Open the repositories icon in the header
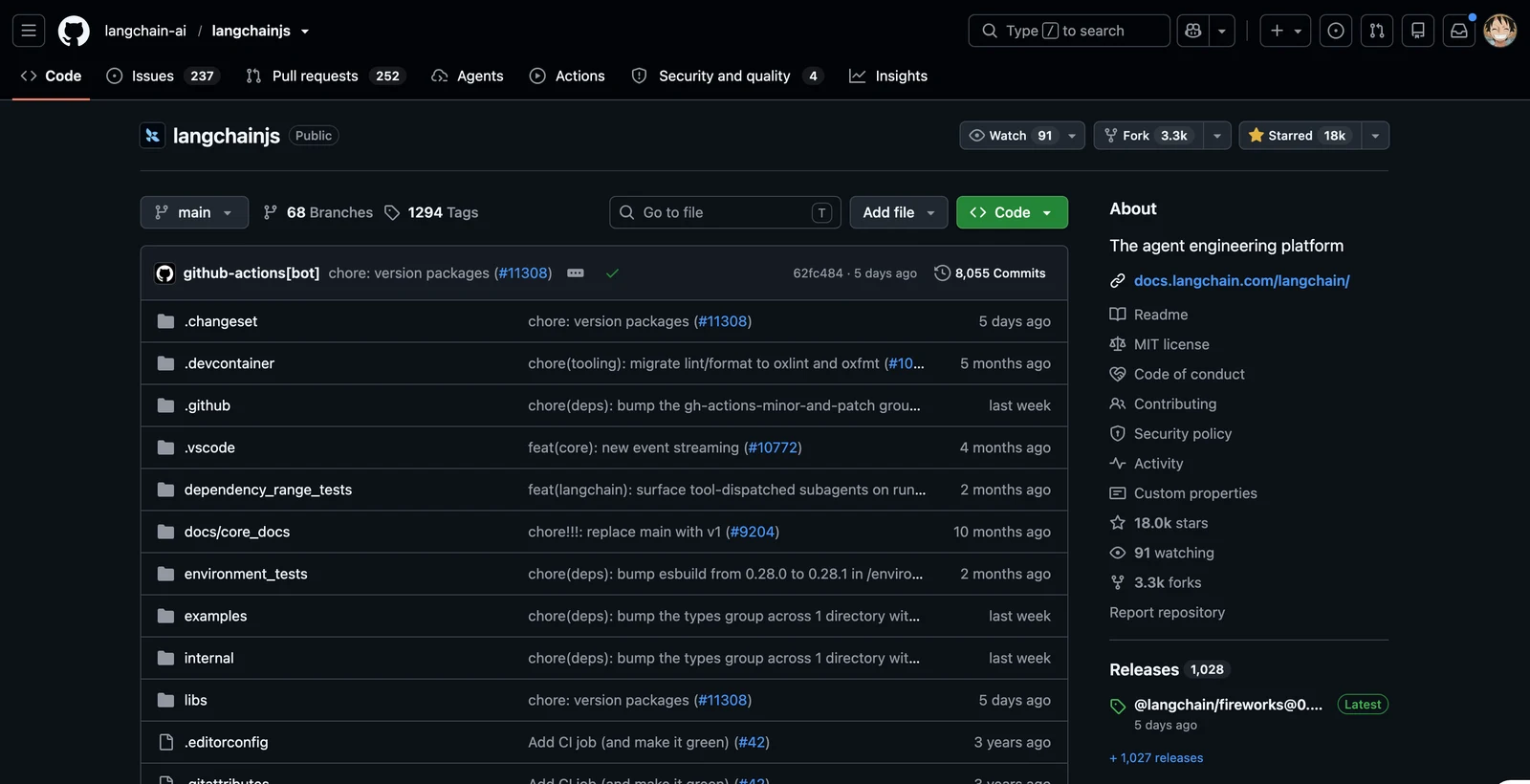This screenshot has width=1530, height=784. point(1418,31)
